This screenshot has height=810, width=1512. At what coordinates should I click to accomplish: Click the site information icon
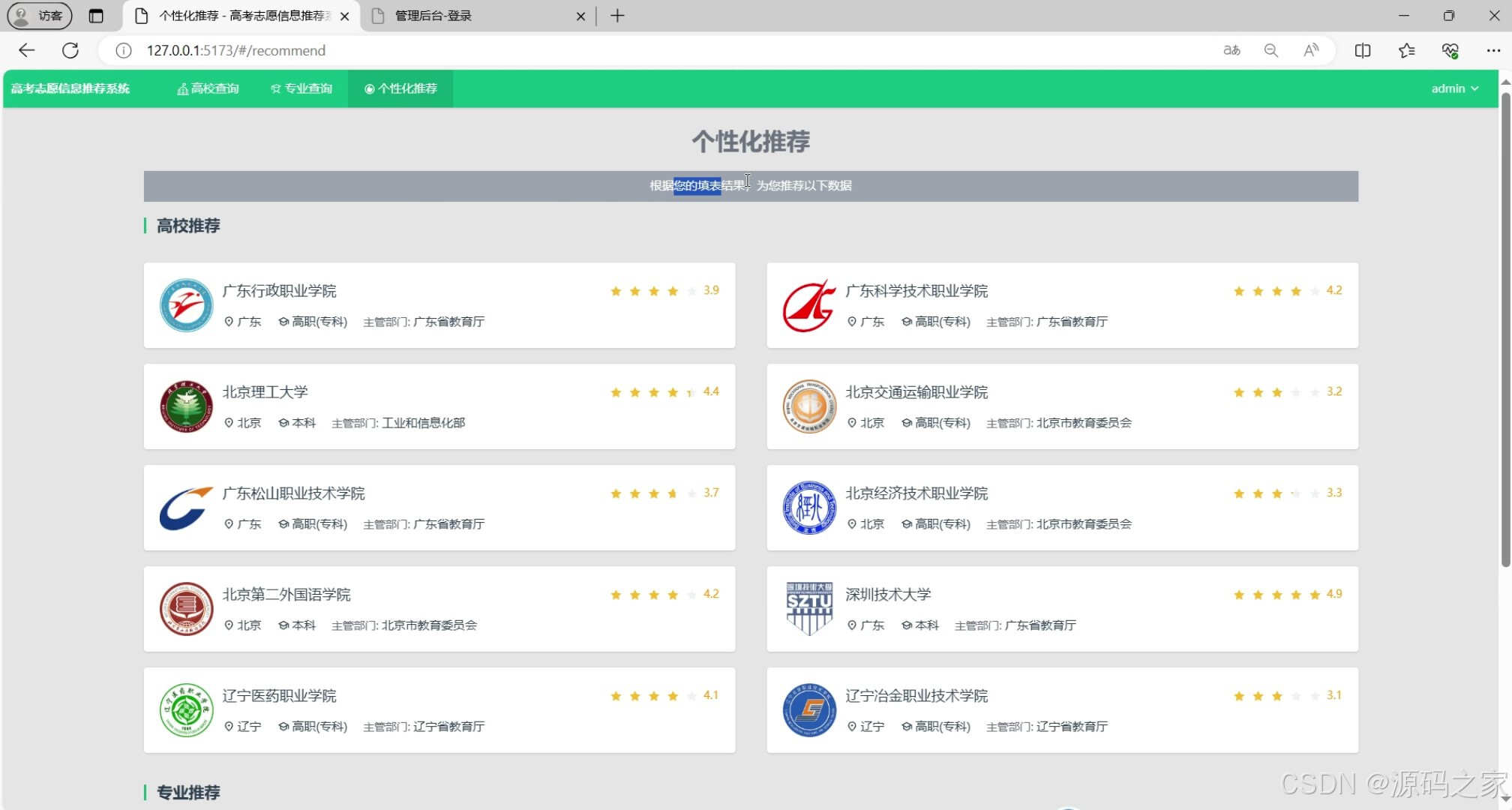(x=124, y=50)
